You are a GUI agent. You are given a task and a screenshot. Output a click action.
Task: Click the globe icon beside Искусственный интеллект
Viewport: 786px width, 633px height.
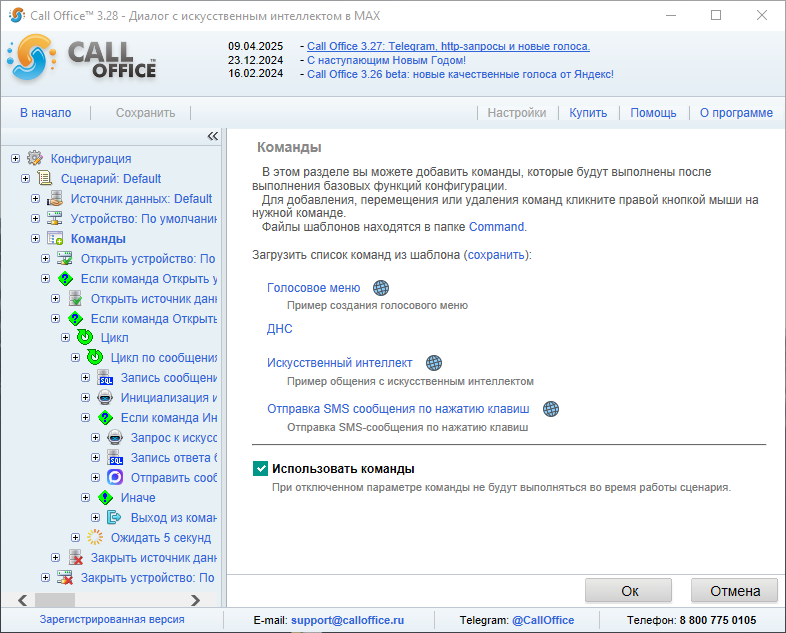click(433, 363)
